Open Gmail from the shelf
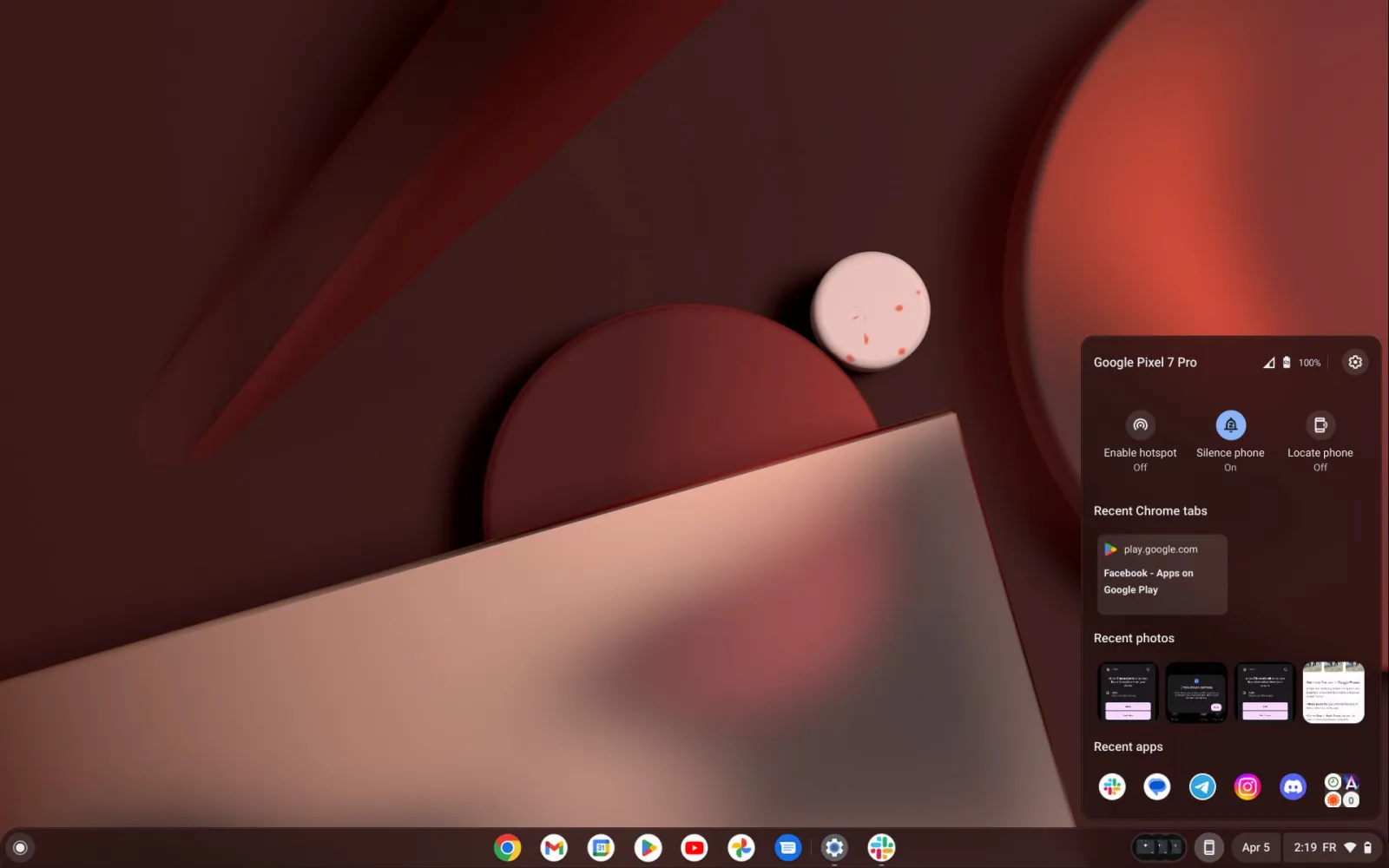This screenshot has width=1389, height=868. point(554,848)
